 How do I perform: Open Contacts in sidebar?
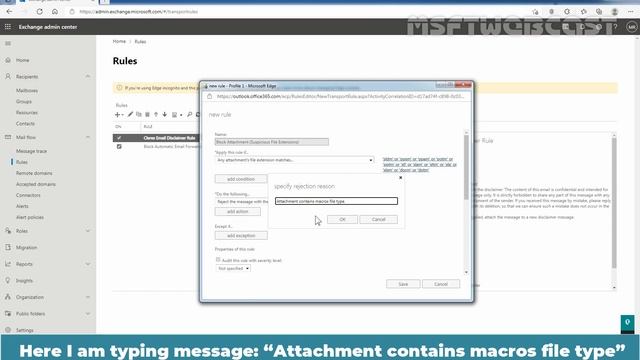25,124
